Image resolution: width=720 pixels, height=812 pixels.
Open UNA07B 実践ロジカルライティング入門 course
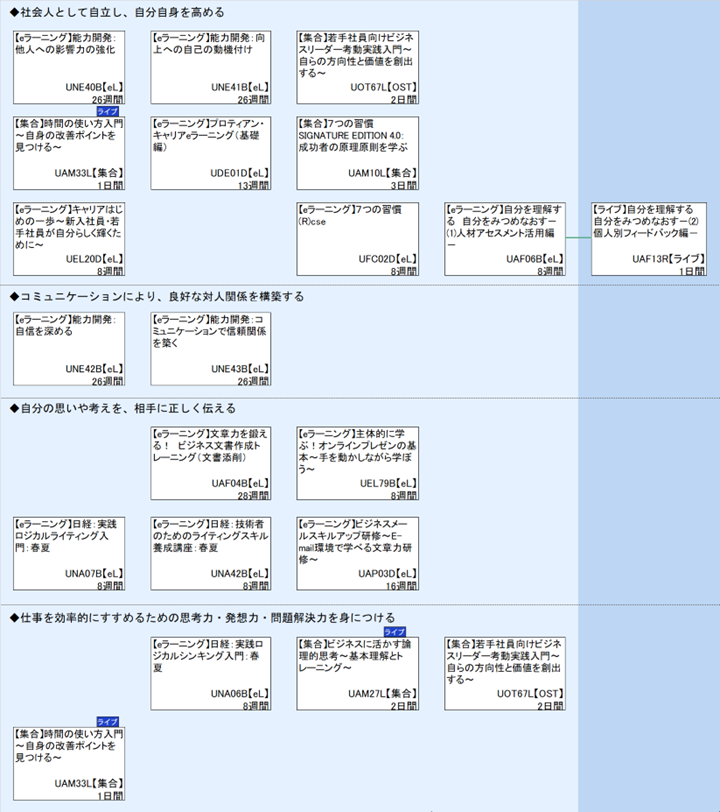click(69, 554)
